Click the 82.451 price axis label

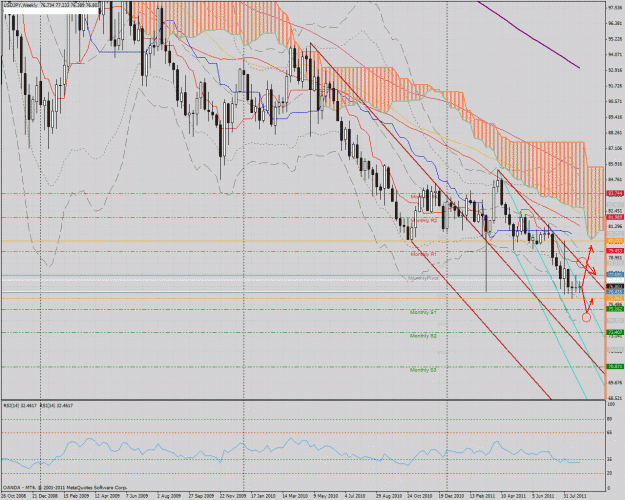615,211
